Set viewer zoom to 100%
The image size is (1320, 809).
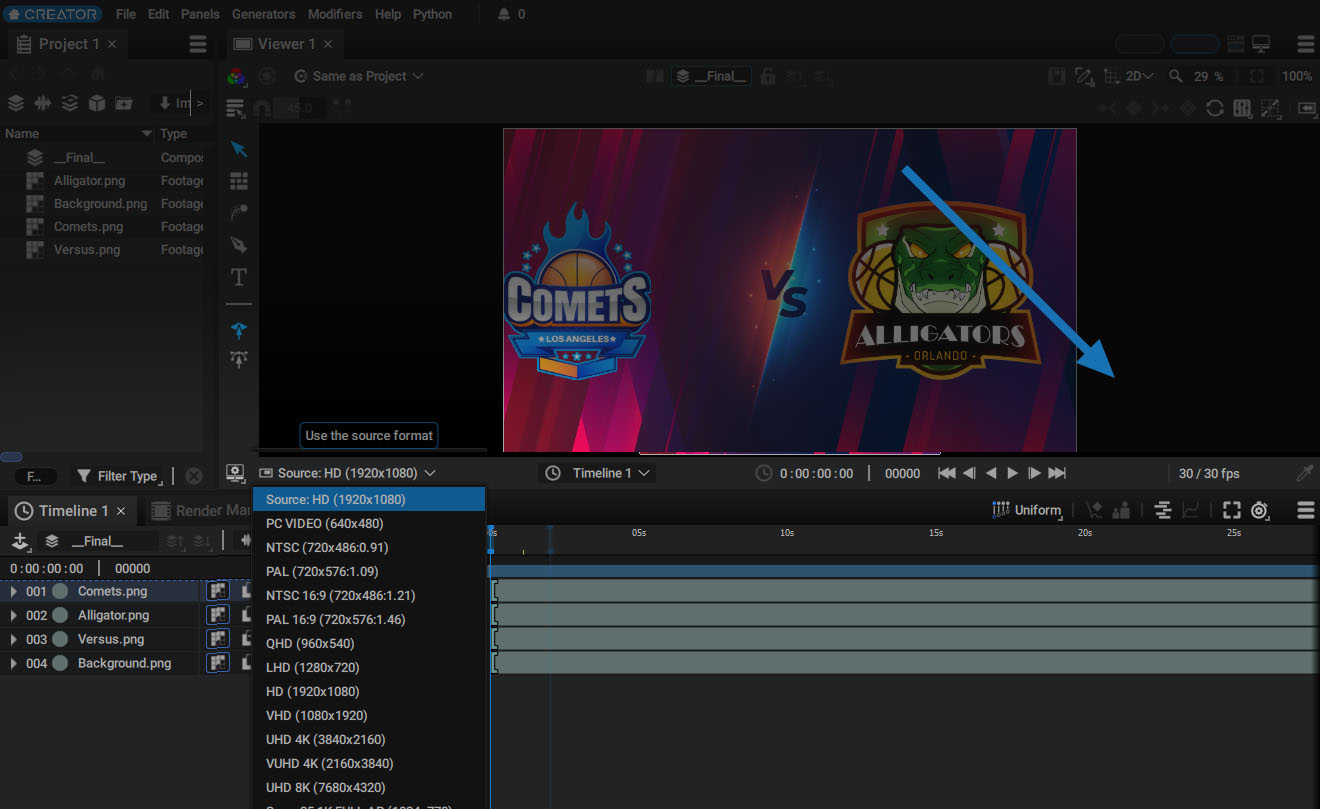click(1297, 76)
